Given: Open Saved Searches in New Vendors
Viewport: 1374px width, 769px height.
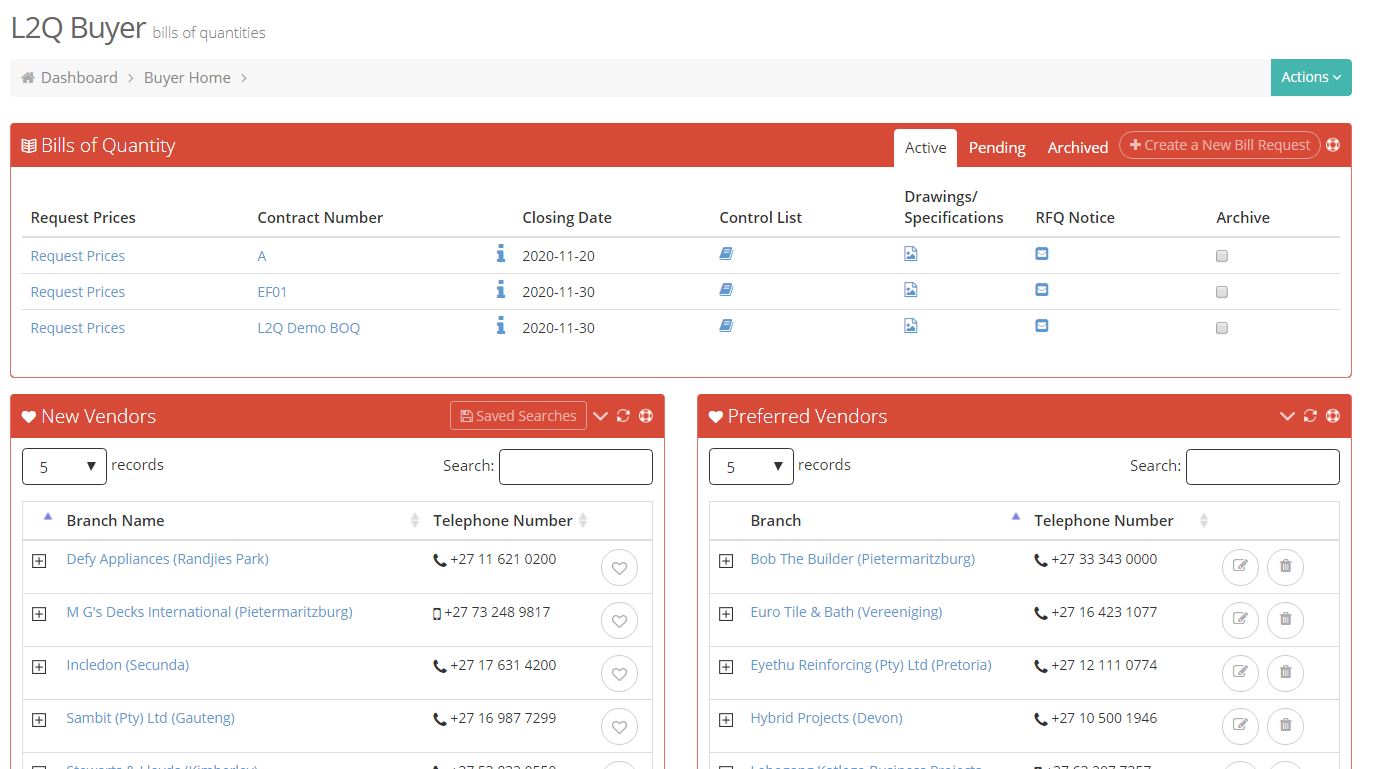Looking at the screenshot, I should [518, 416].
